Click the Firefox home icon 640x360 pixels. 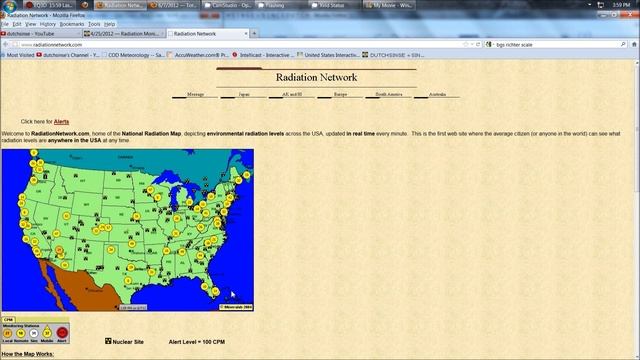(x=634, y=44)
